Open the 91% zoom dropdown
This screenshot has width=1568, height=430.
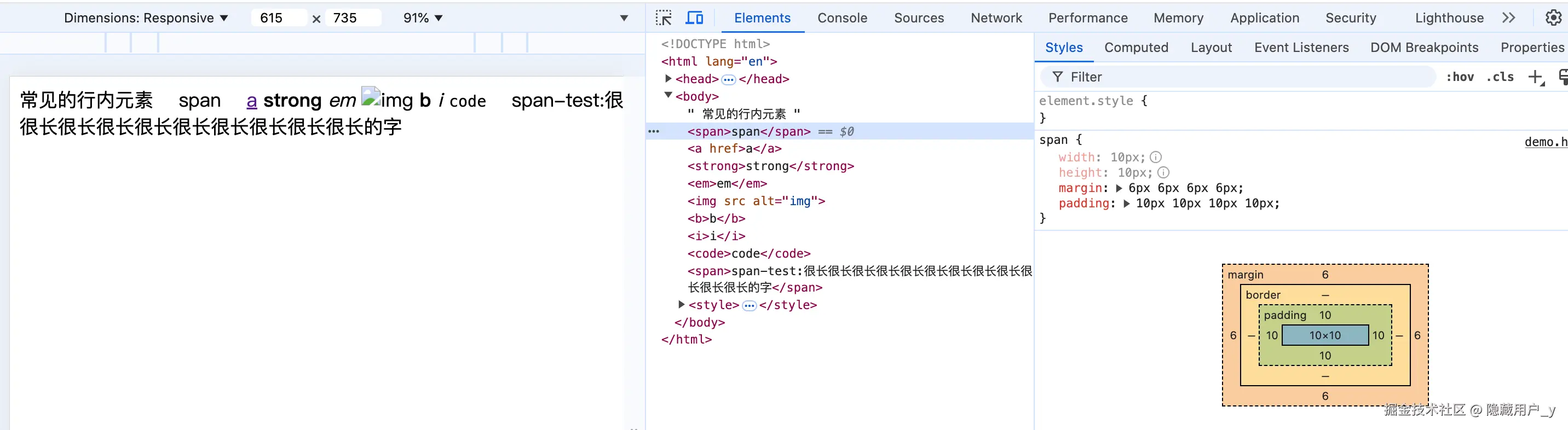tap(423, 18)
